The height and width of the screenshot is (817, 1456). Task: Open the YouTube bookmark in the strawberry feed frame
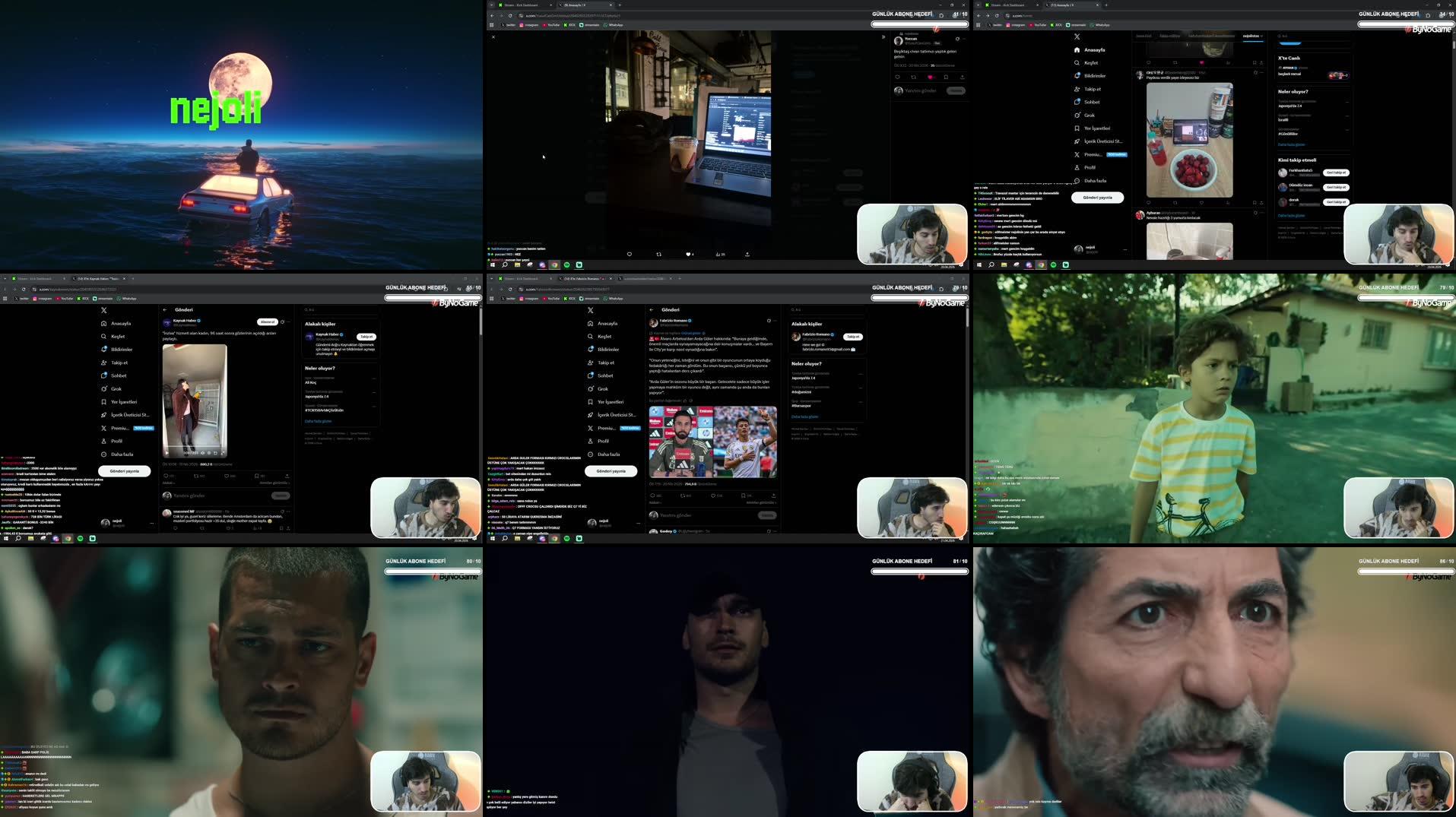coord(1038,24)
